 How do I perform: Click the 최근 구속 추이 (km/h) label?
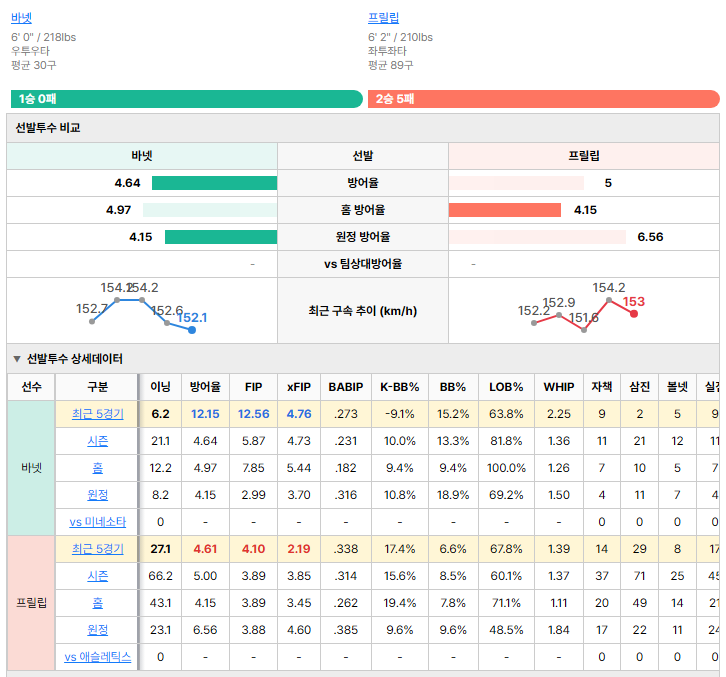click(x=363, y=311)
